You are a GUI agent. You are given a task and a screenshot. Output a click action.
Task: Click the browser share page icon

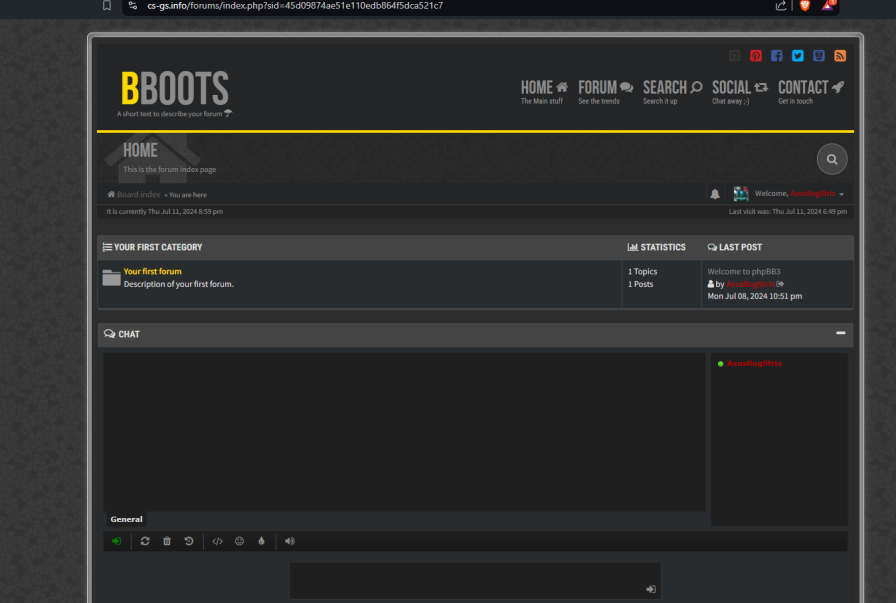[781, 6]
